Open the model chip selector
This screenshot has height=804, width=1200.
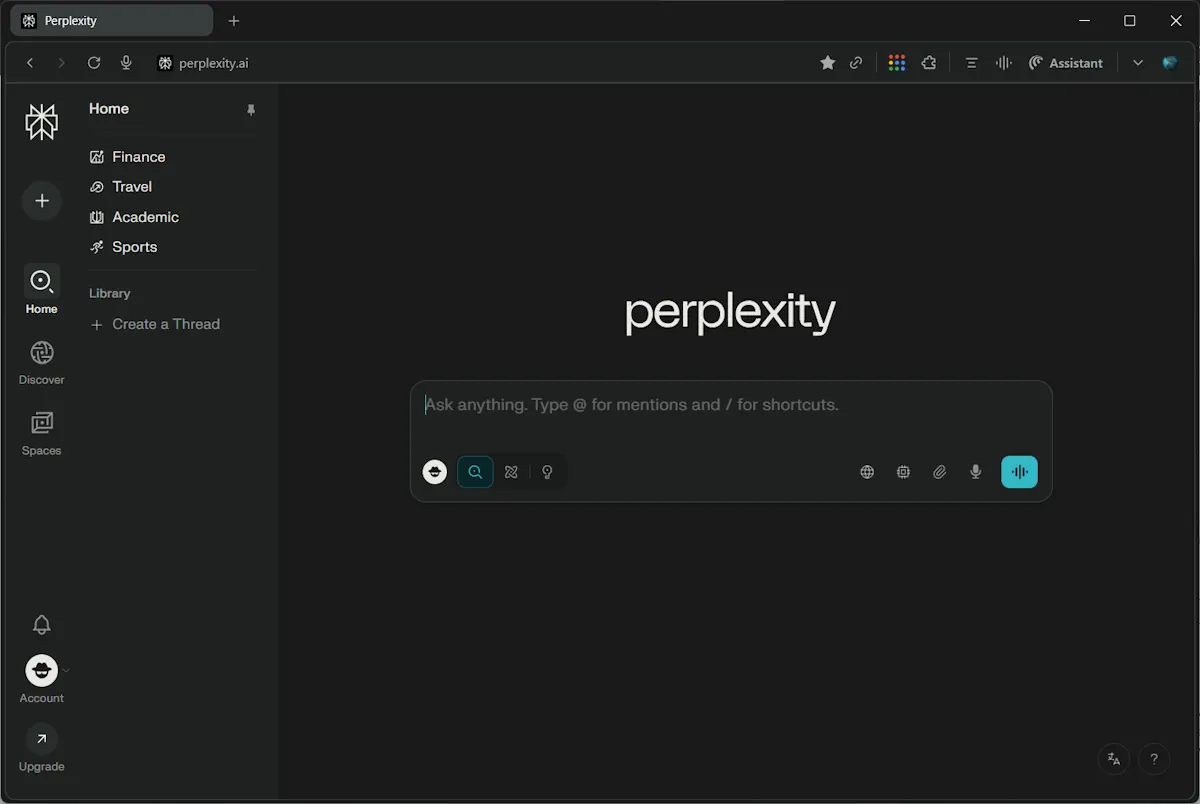[x=903, y=472]
